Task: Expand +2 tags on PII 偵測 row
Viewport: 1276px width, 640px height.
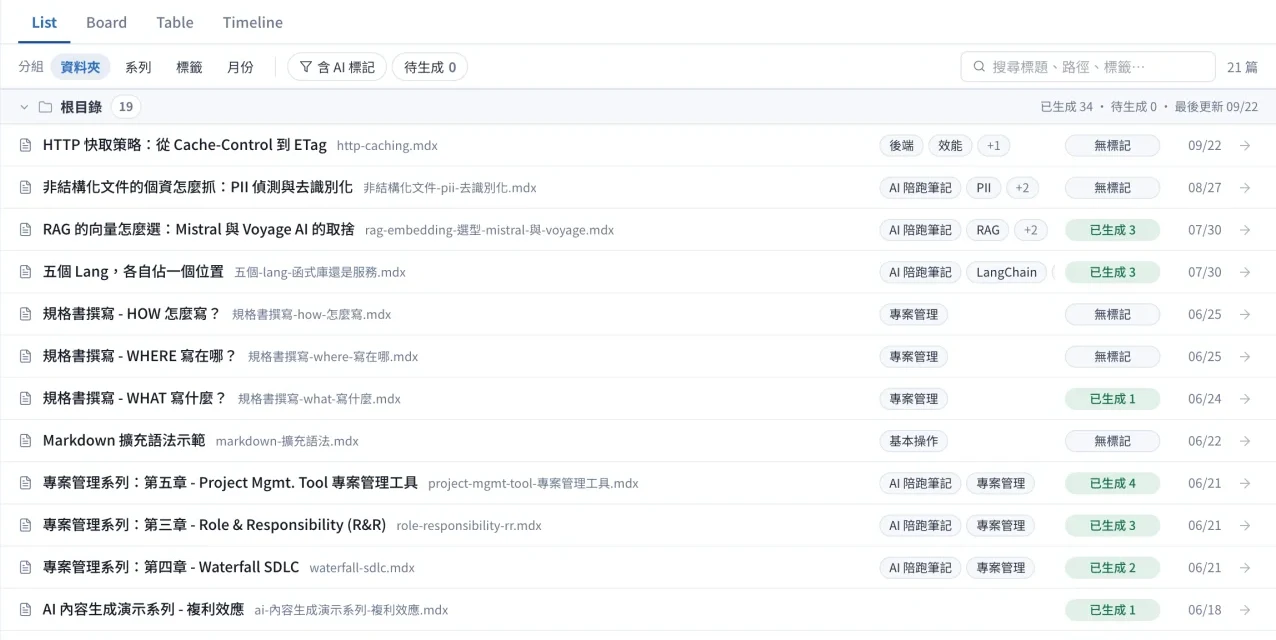Action: pyautogui.click(x=1022, y=188)
